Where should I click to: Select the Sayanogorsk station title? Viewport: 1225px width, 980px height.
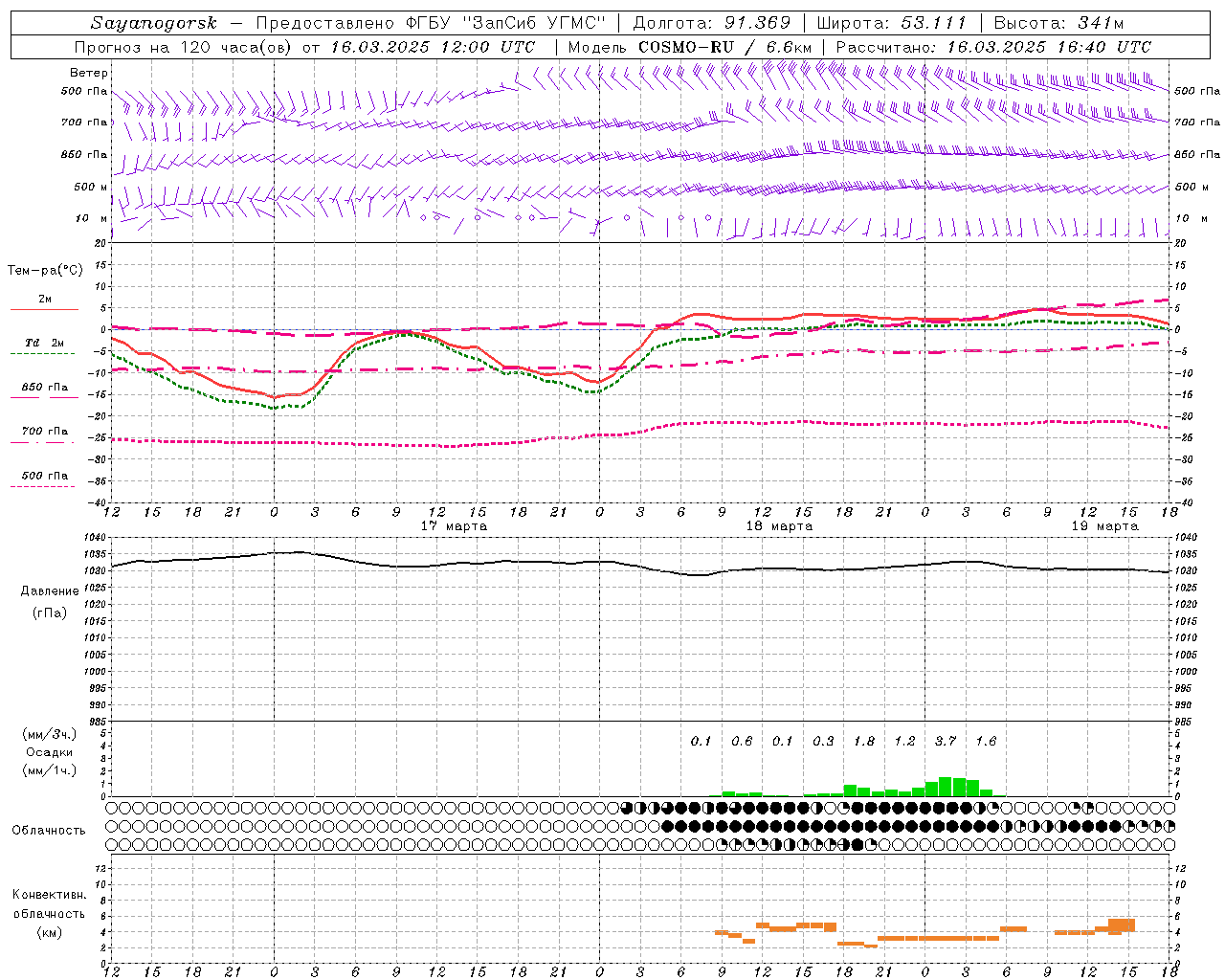154,23
